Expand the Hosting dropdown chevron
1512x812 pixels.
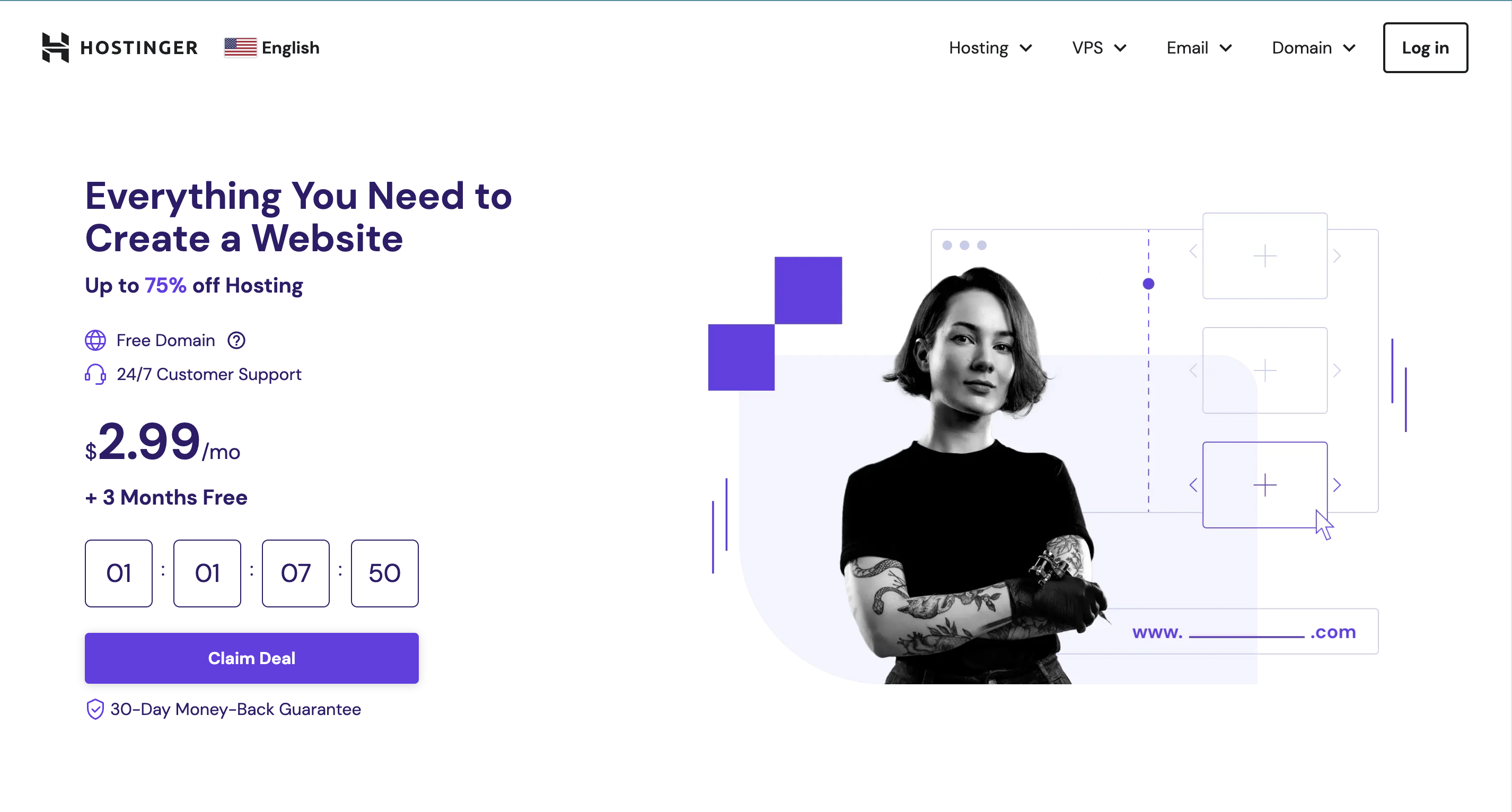[1025, 48]
